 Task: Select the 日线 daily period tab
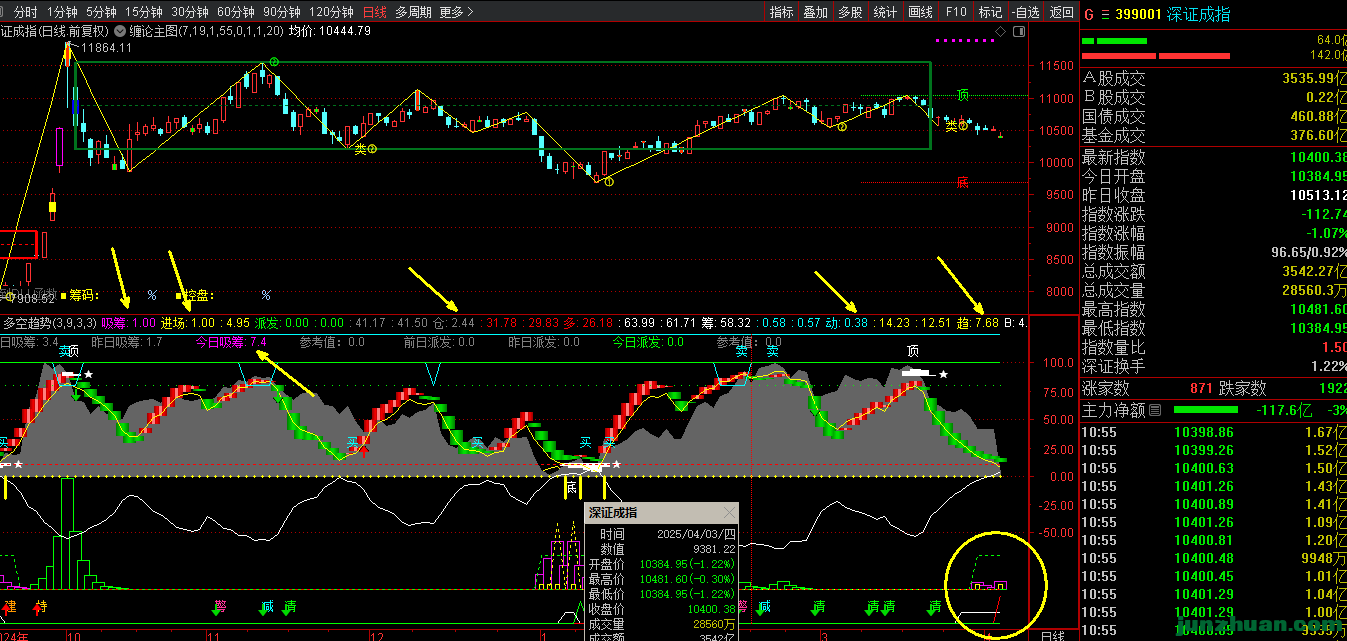374,12
